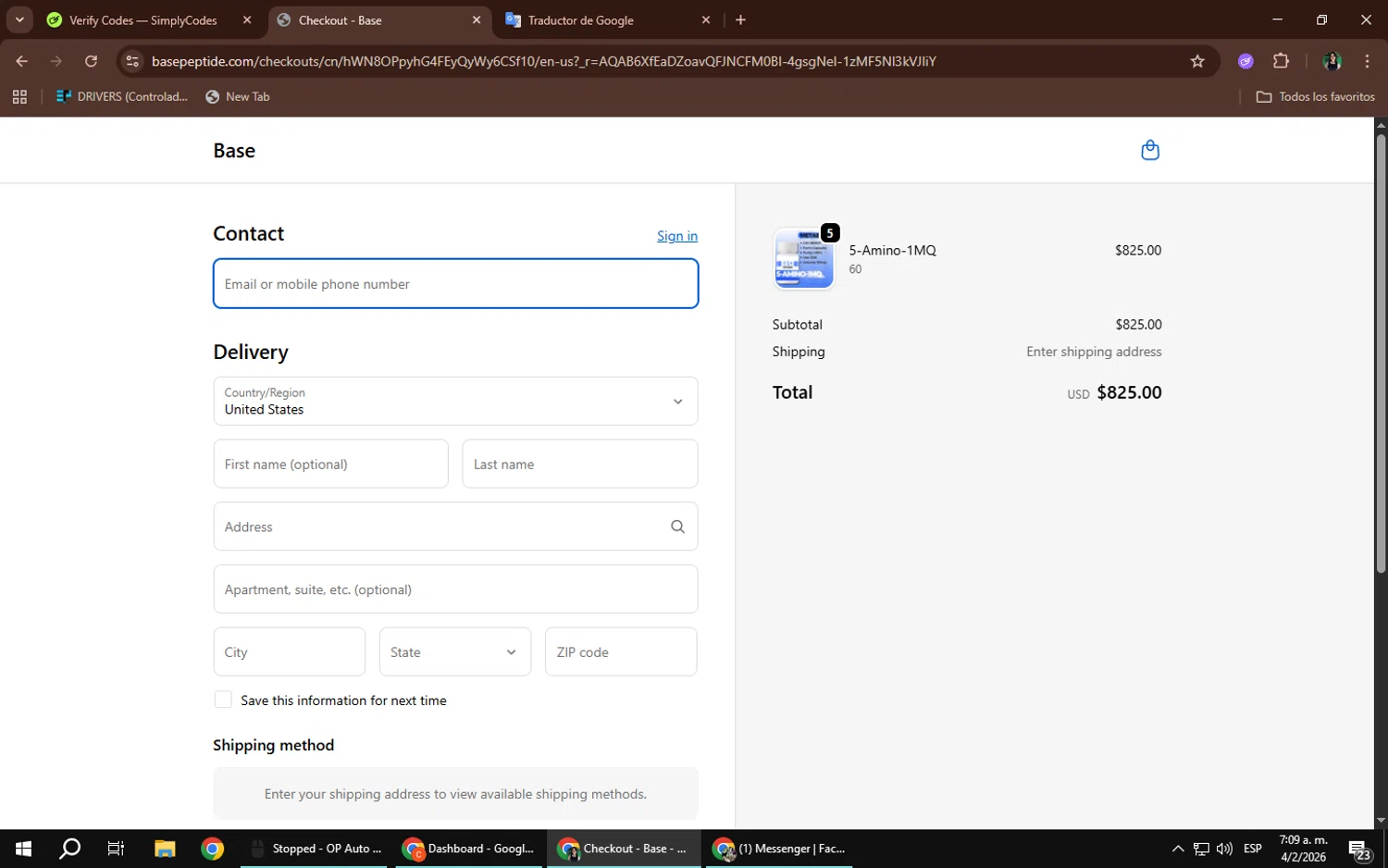Screen dimensions: 1388x868
Task: Open the Extensions puzzle icon
Action: click(x=1281, y=61)
